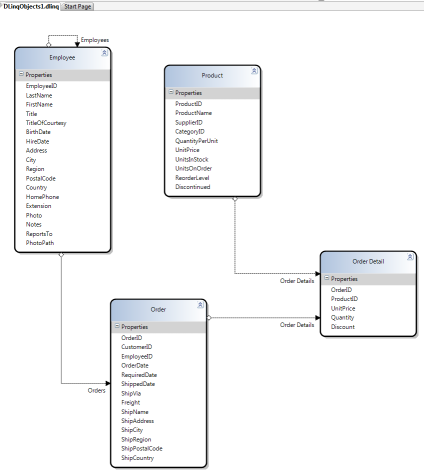The width and height of the screenshot is (424, 473).
Task: Select the Extension property
Action: tap(38, 206)
